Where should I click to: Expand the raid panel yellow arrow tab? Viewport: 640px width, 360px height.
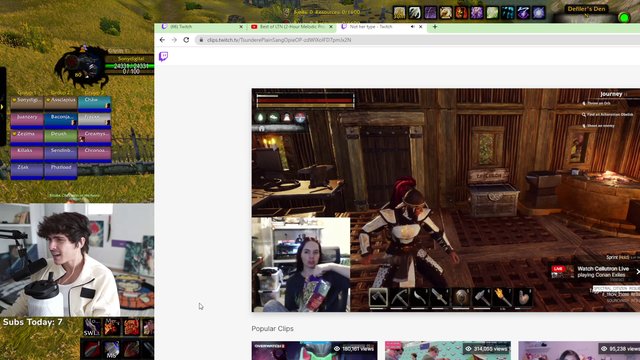tap(2, 107)
